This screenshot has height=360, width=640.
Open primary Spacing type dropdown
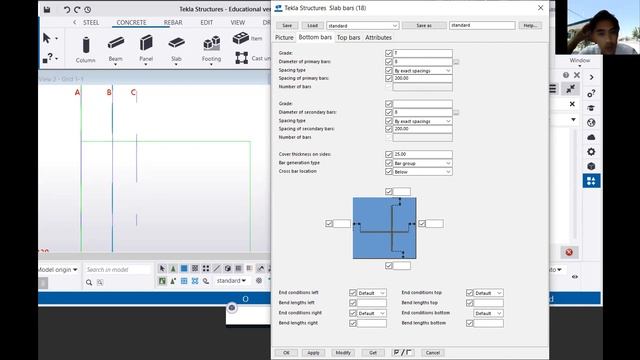422,71
